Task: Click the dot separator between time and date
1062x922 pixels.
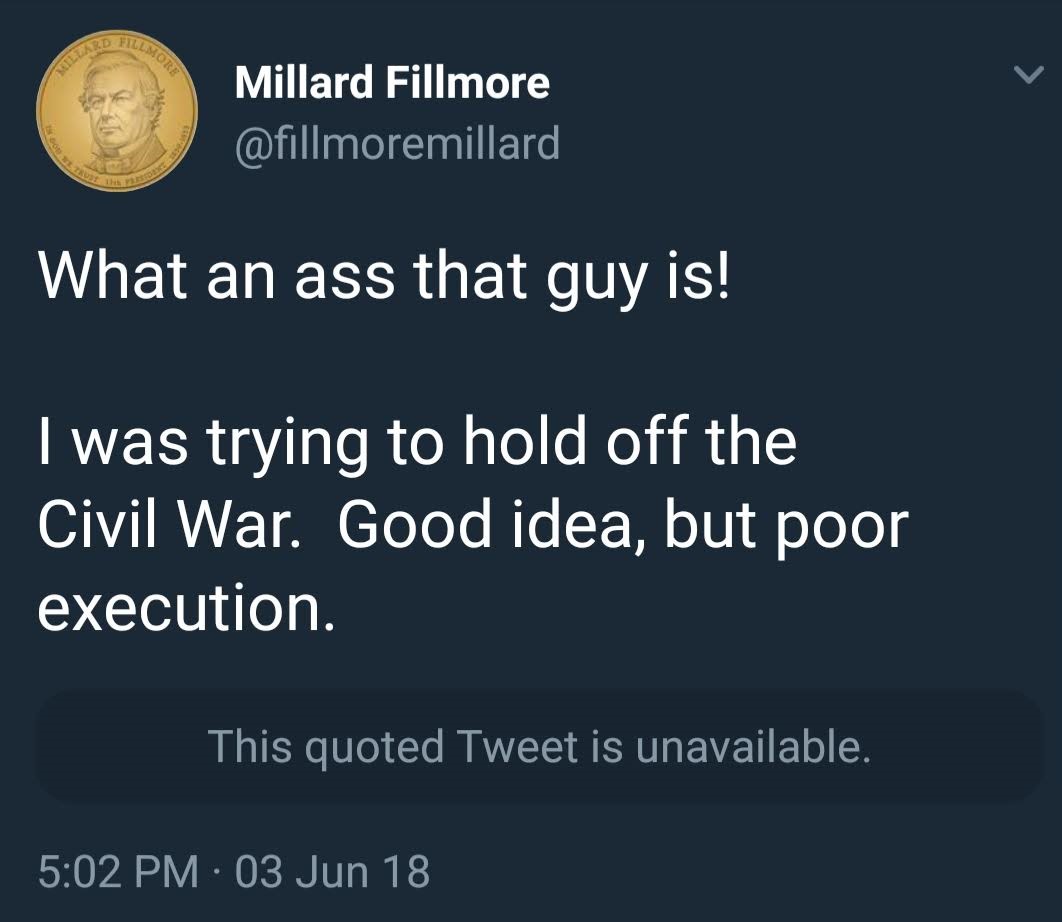Action: (x=217, y=872)
